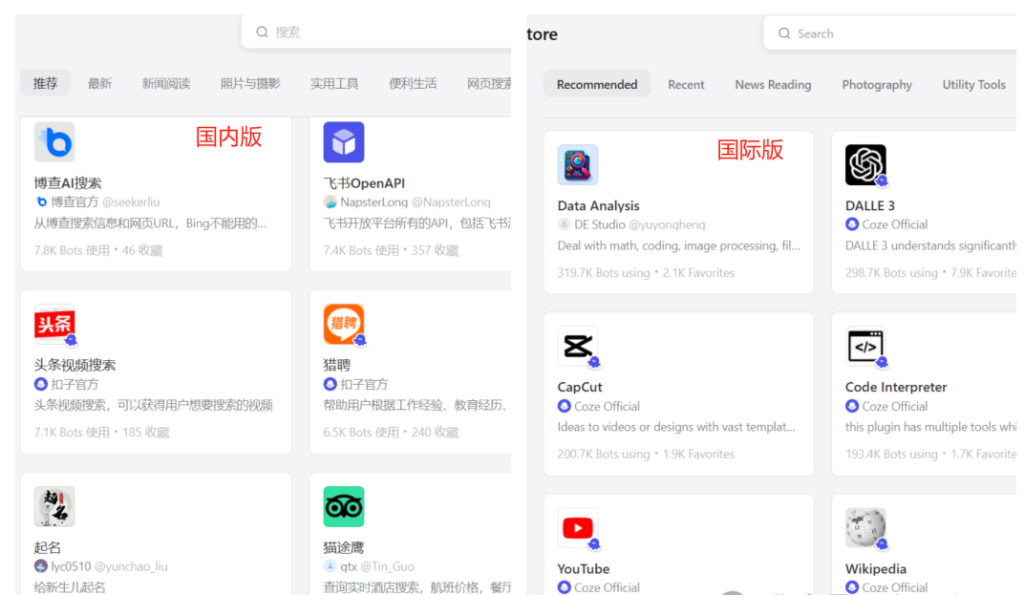Click the lyc0510 author avatar
Image resolution: width=1024 pixels, height=595 pixels.
pyautogui.click(x=40, y=566)
